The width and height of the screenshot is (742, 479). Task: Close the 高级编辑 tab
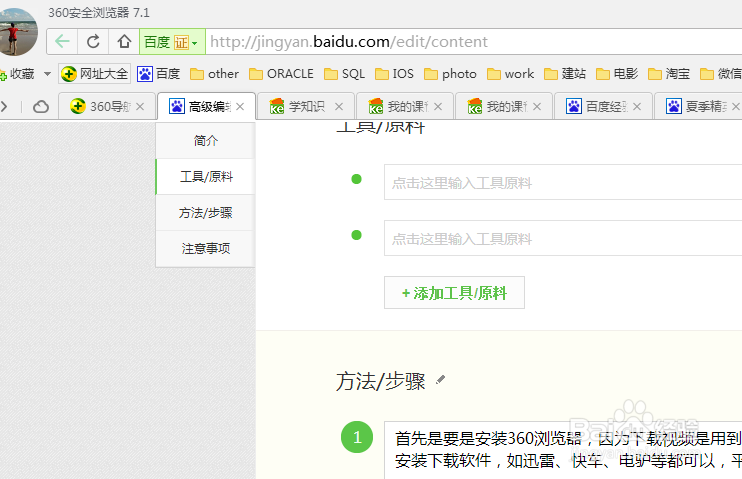point(240,107)
